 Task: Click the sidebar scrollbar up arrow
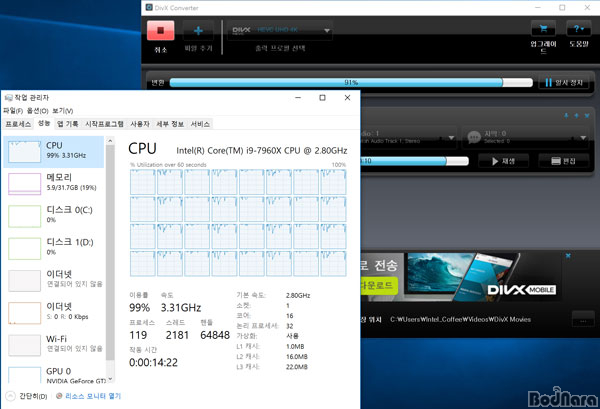[x=110, y=141]
